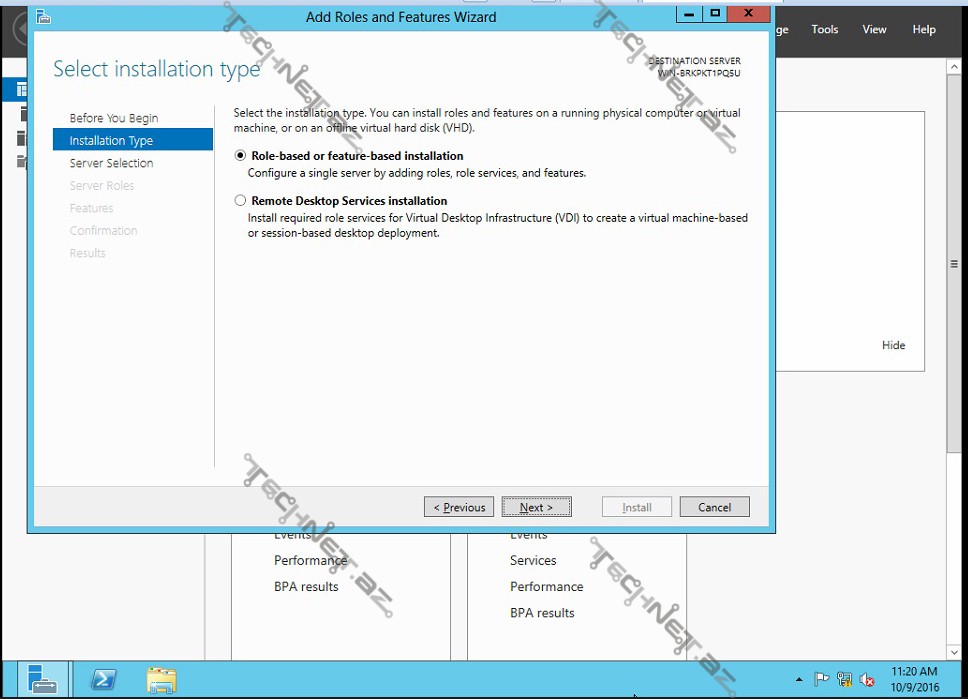Cancel the Add Roles wizard
Image resolution: width=968 pixels, height=699 pixels.
pyautogui.click(x=714, y=507)
